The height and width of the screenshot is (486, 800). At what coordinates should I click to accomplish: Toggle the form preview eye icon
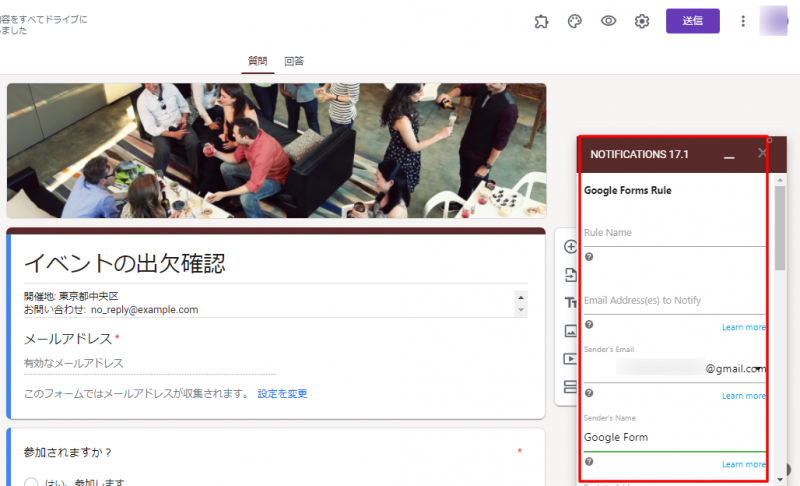click(x=608, y=21)
